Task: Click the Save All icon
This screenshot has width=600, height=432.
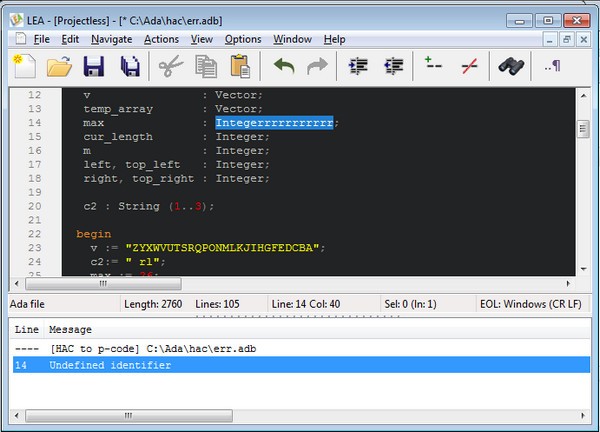Action: point(130,66)
